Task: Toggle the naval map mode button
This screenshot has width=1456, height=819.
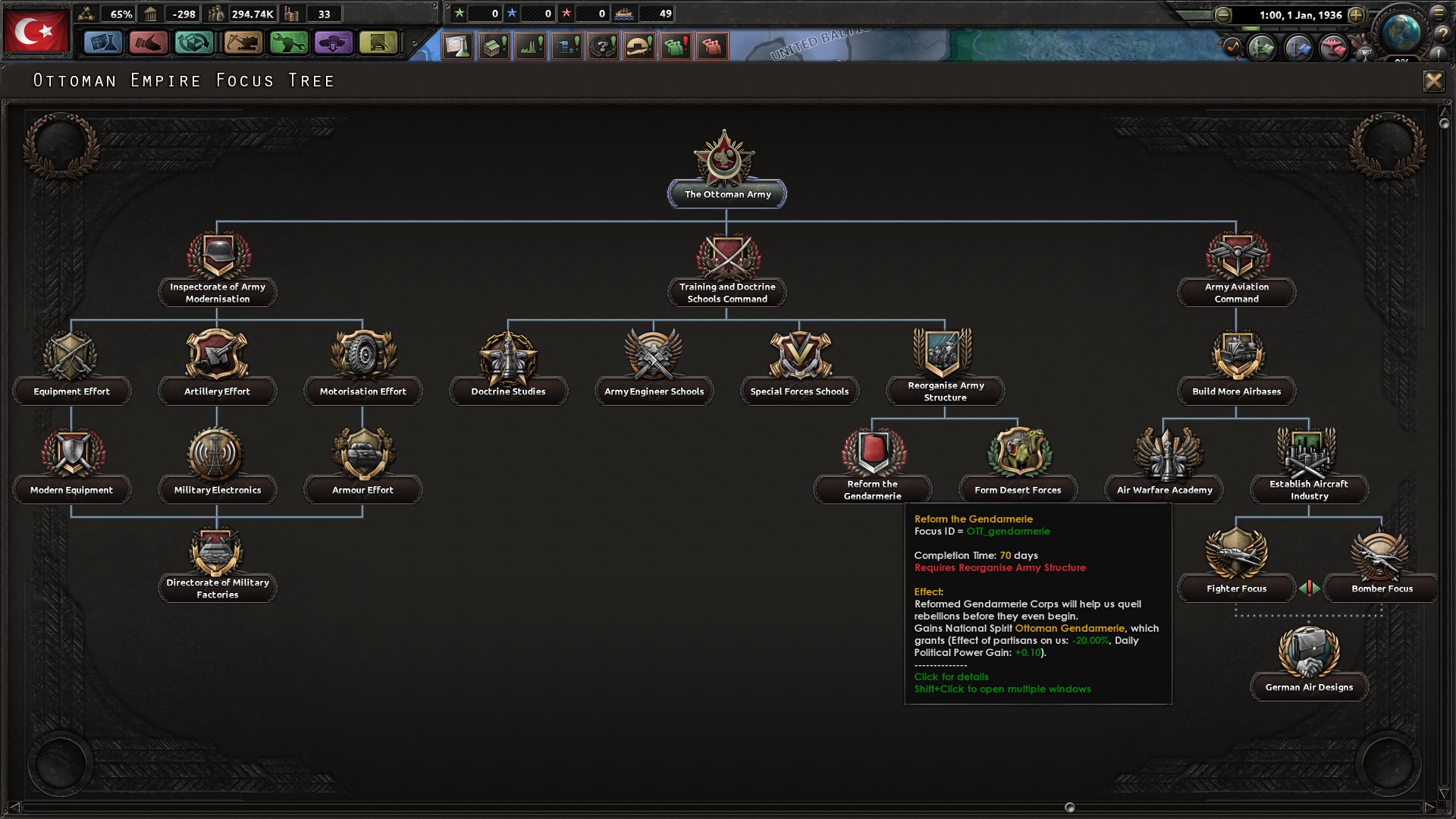Action: (1298, 48)
